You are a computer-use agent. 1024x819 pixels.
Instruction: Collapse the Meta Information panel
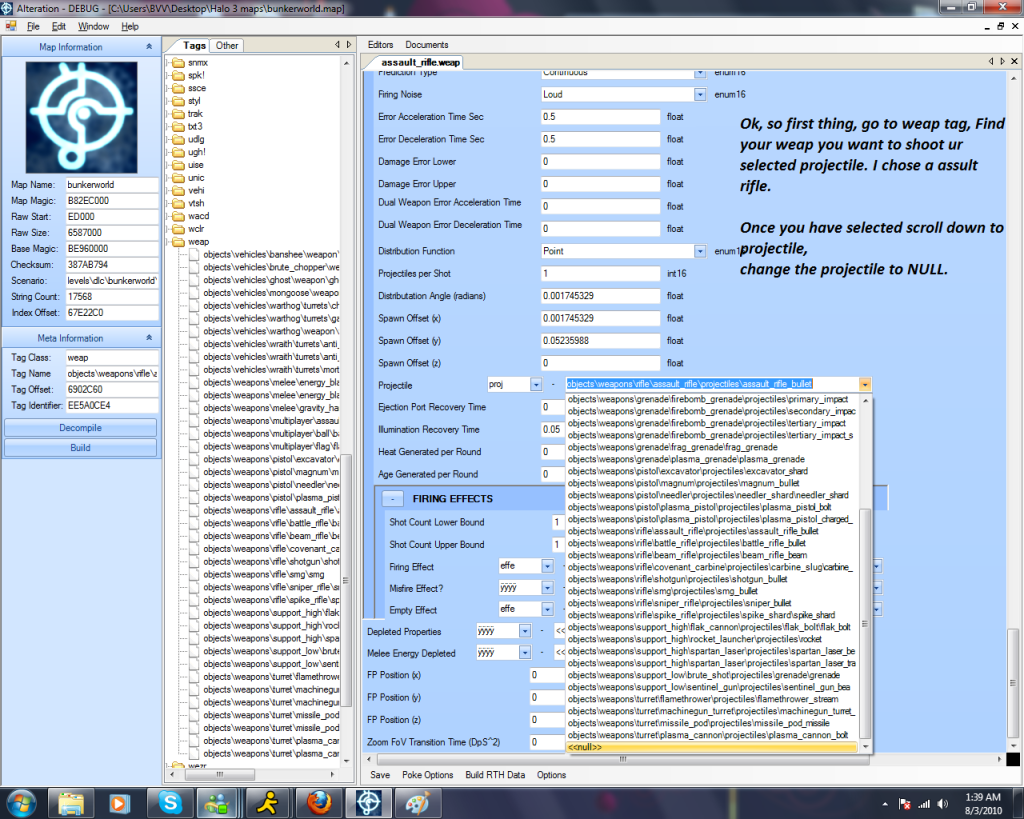tap(149, 338)
